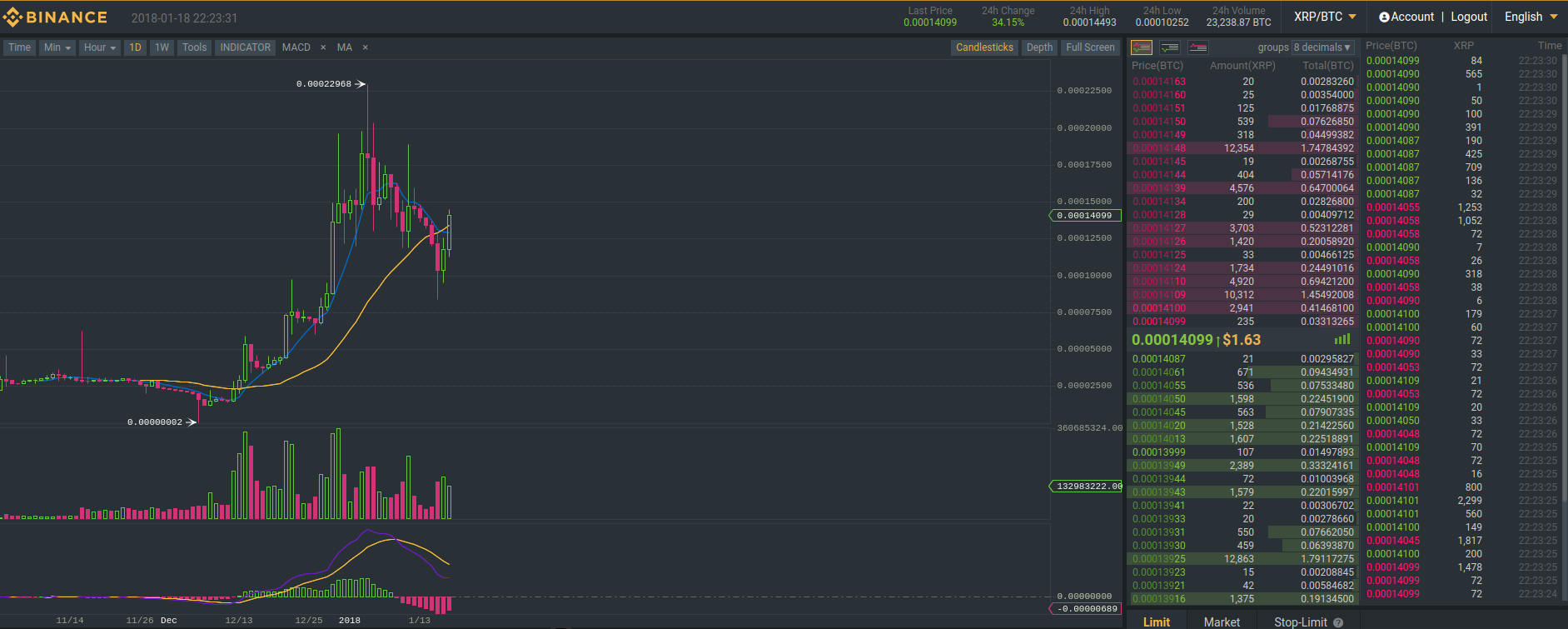The width and height of the screenshot is (1568, 629).
Task: Select the 1D chart interval
Action: coord(135,47)
